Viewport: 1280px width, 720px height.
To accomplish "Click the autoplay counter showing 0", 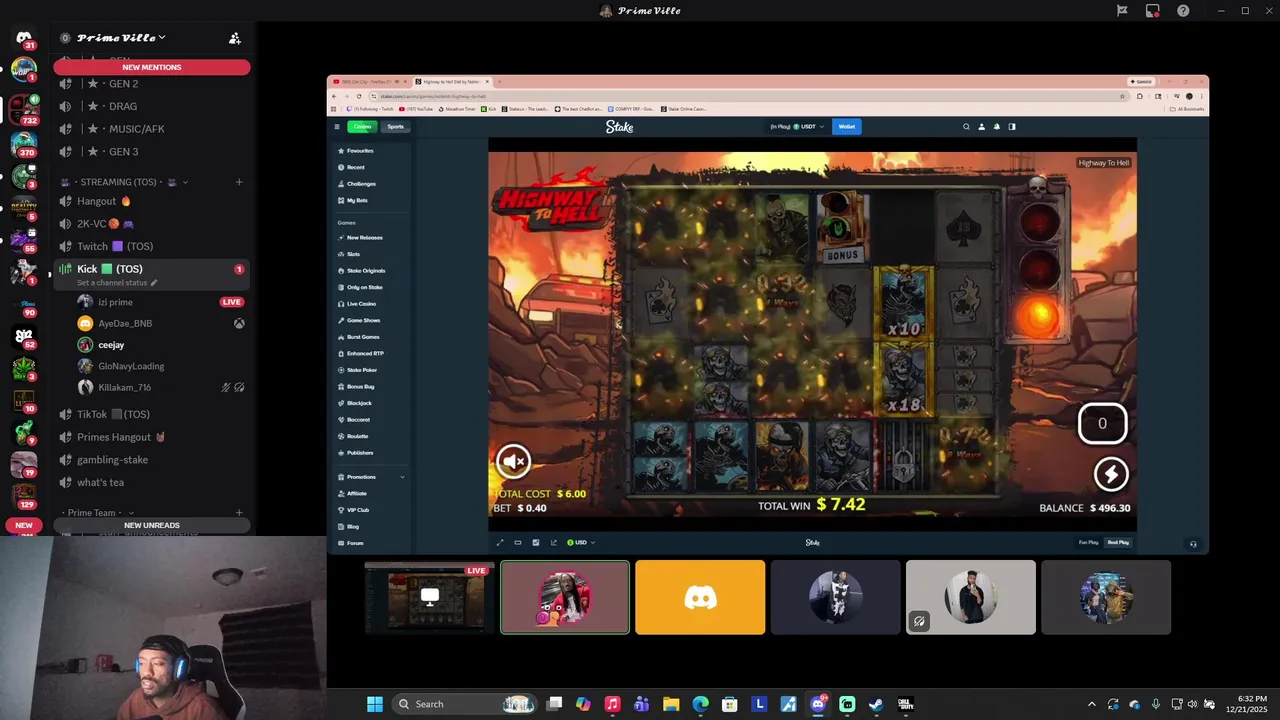I will coord(1102,423).
